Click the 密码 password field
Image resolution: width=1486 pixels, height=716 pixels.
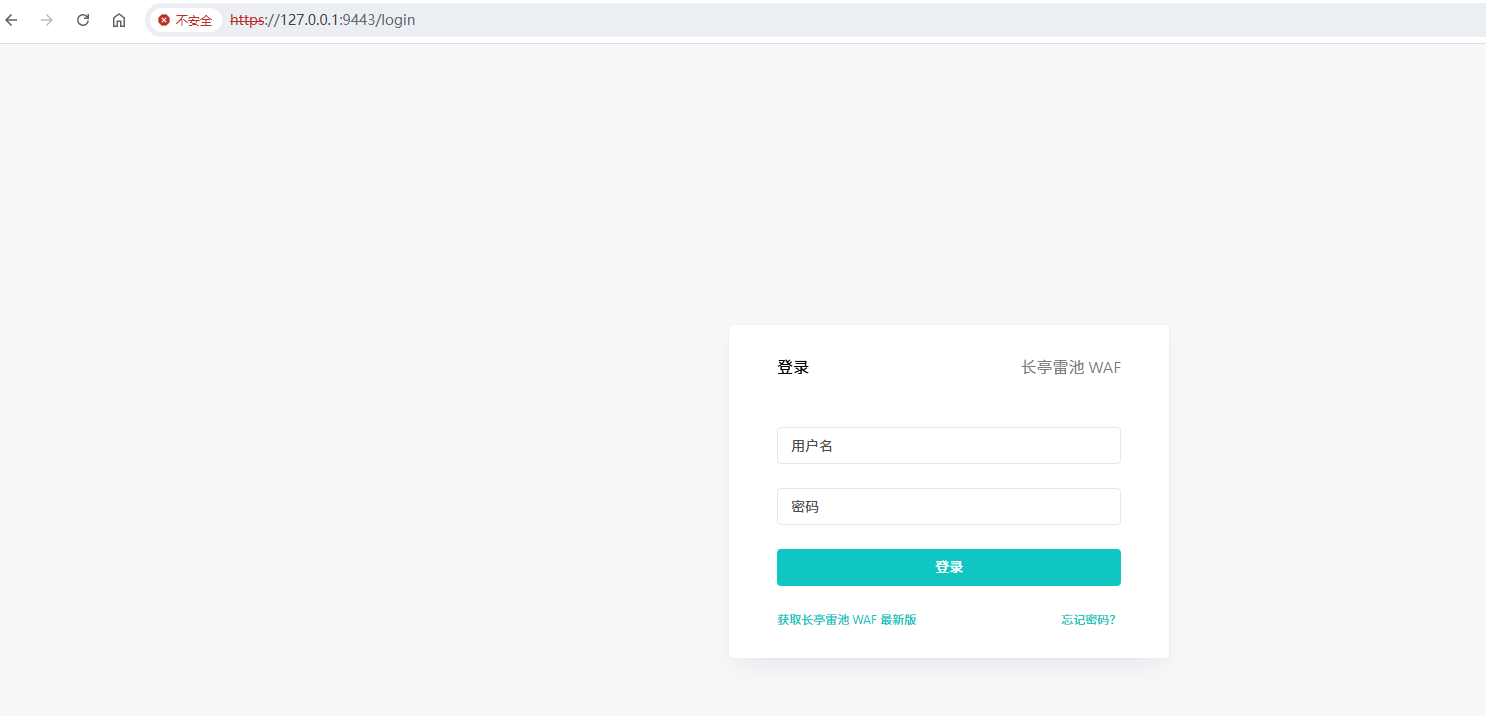tap(948, 506)
